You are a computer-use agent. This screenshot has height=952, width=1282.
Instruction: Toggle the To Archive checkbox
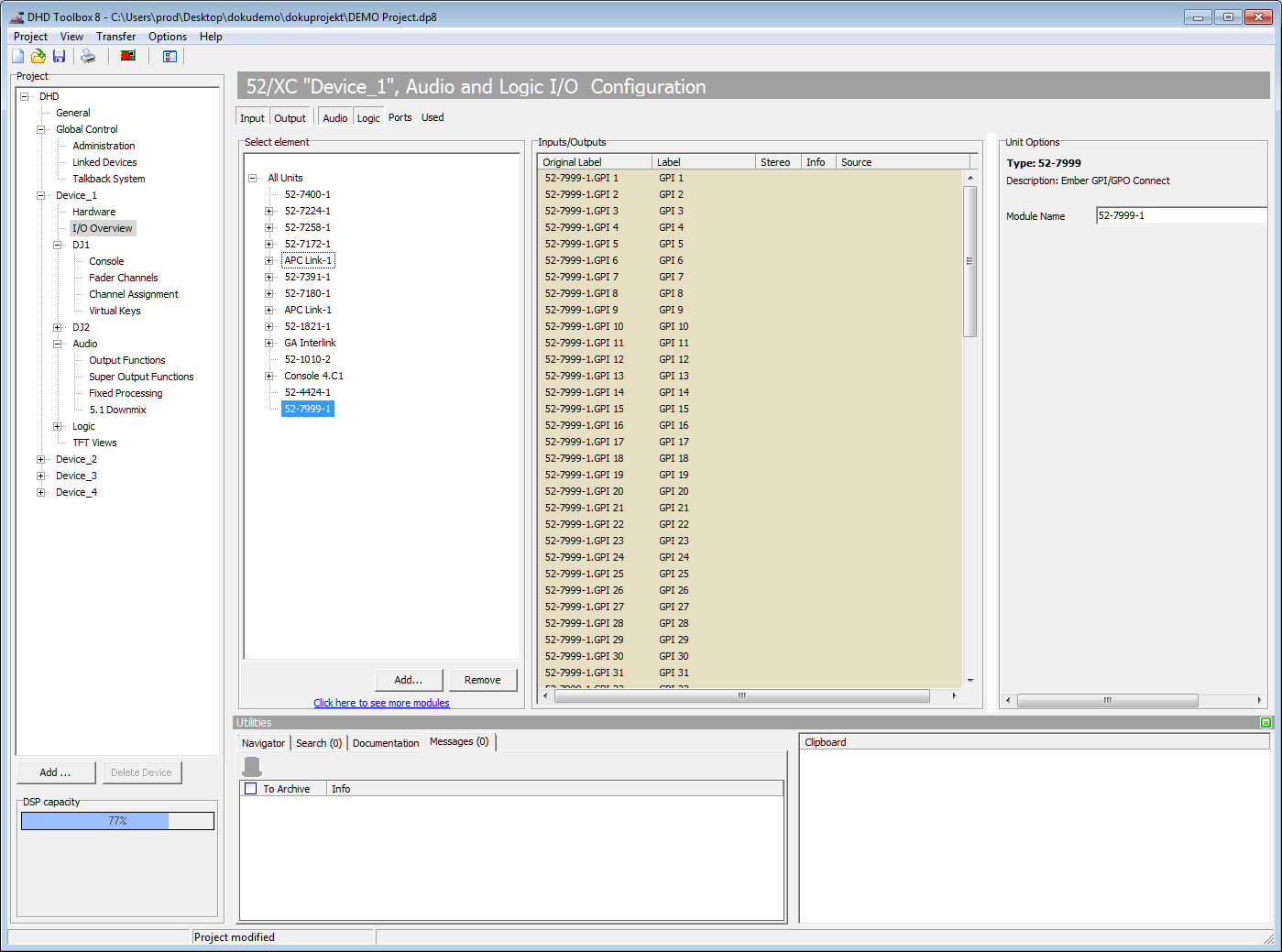point(250,788)
